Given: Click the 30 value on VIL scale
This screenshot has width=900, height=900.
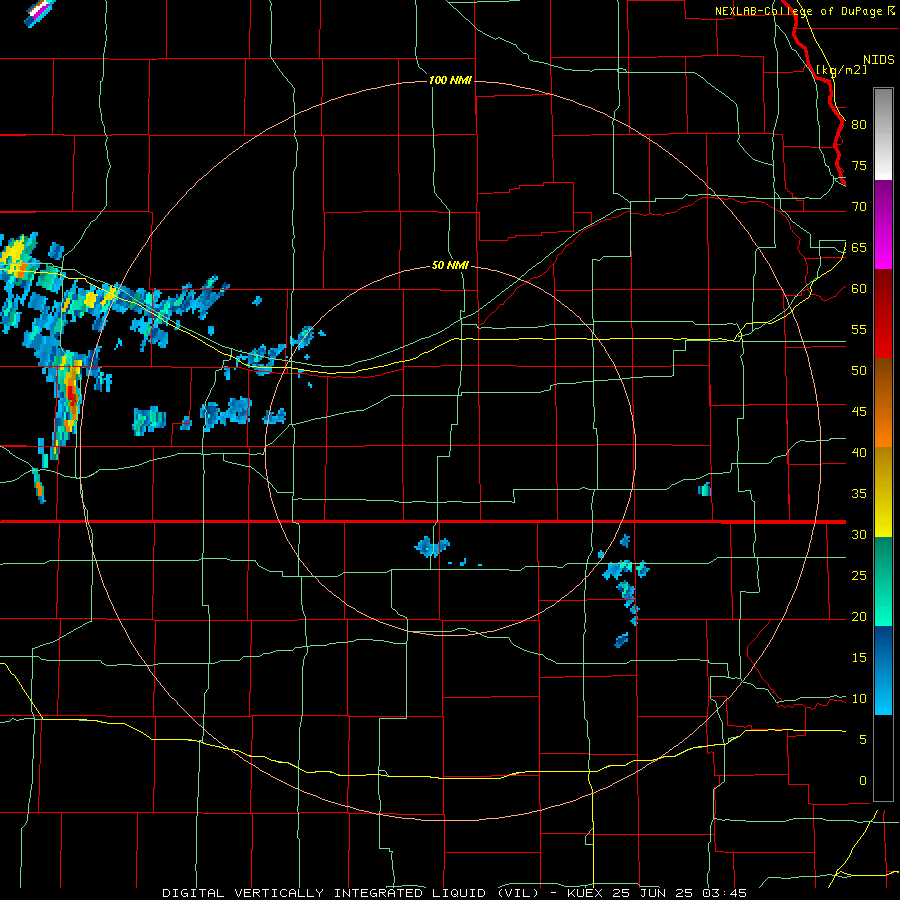Looking at the screenshot, I should pos(859,534).
